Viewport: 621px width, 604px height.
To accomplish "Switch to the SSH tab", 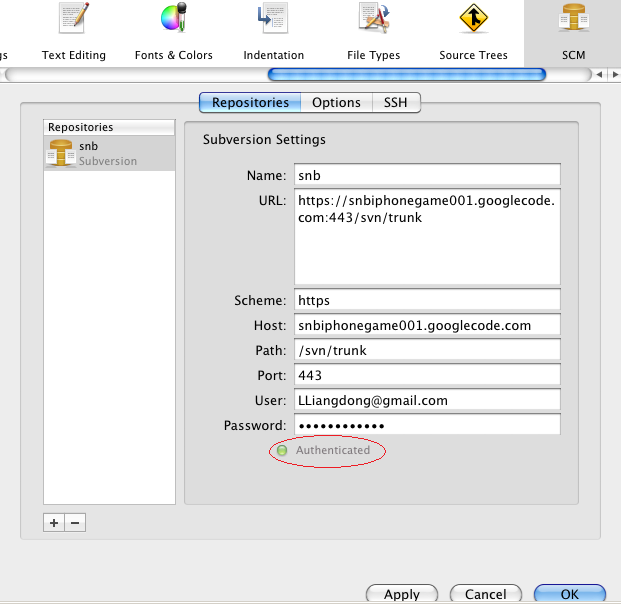I will (396, 103).
